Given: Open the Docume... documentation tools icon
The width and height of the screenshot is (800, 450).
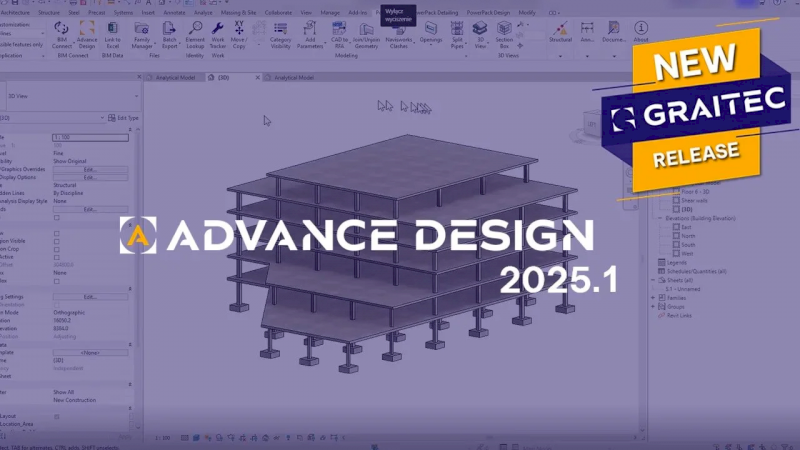Looking at the screenshot, I should [614, 33].
